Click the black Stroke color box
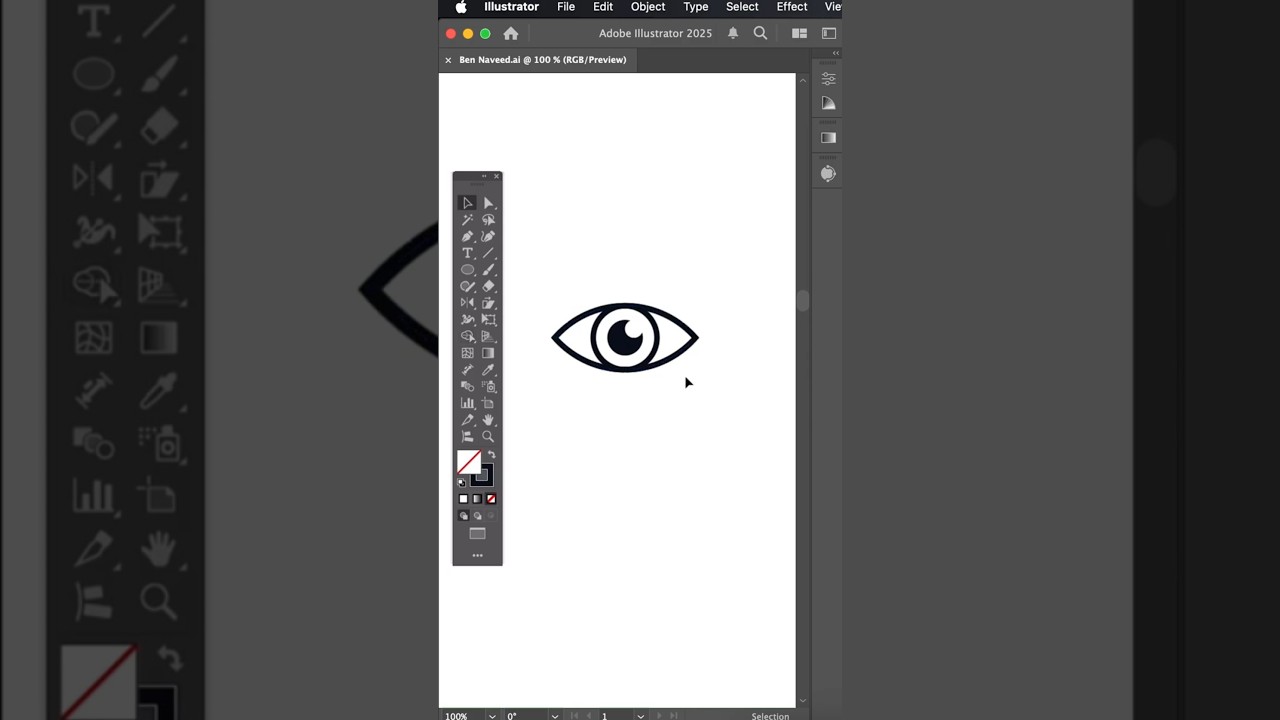Image resolution: width=1280 pixels, height=720 pixels. 484,477
